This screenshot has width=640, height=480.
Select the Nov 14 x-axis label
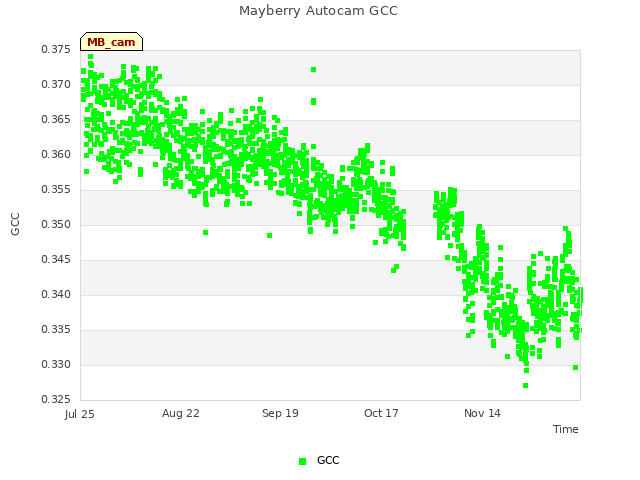pyautogui.click(x=482, y=413)
